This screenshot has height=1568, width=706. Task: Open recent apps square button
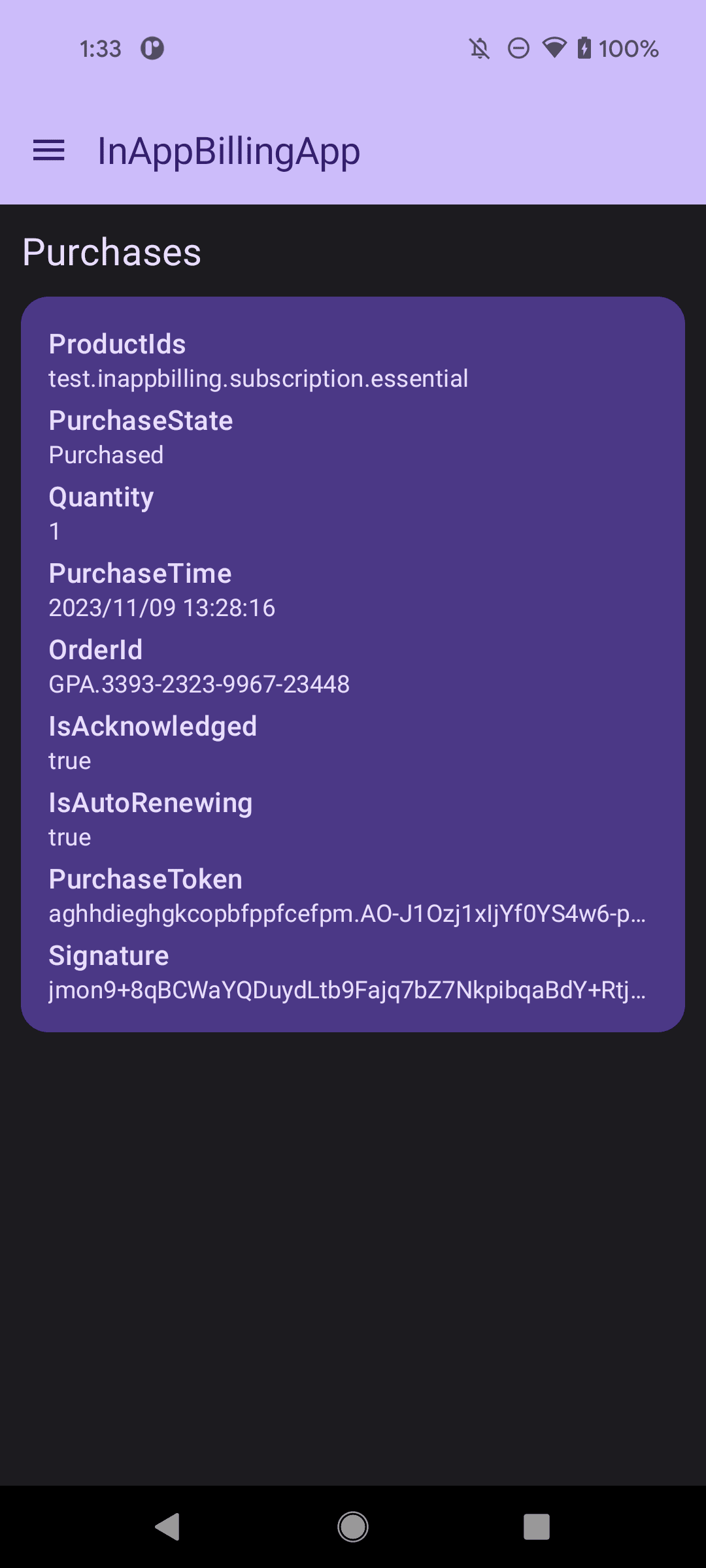pyautogui.click(x=536, y=1527)
